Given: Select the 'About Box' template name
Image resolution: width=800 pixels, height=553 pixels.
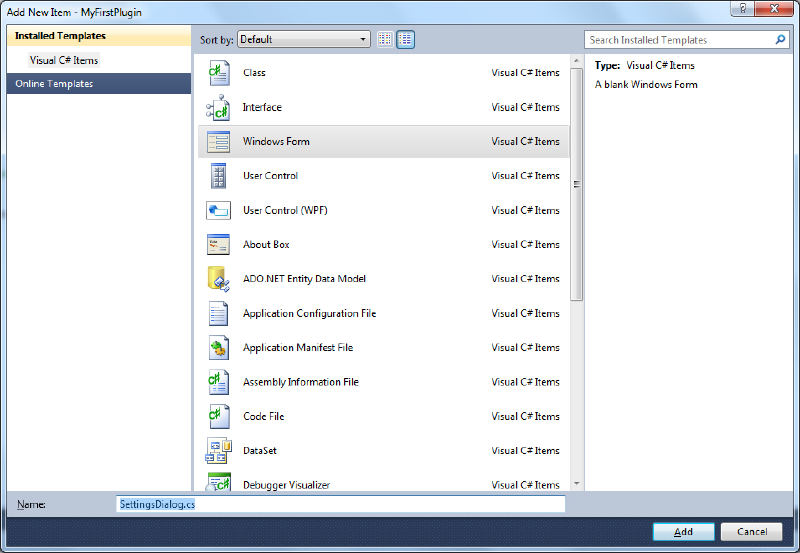Looking at the screenshot, I should [266, 244].
